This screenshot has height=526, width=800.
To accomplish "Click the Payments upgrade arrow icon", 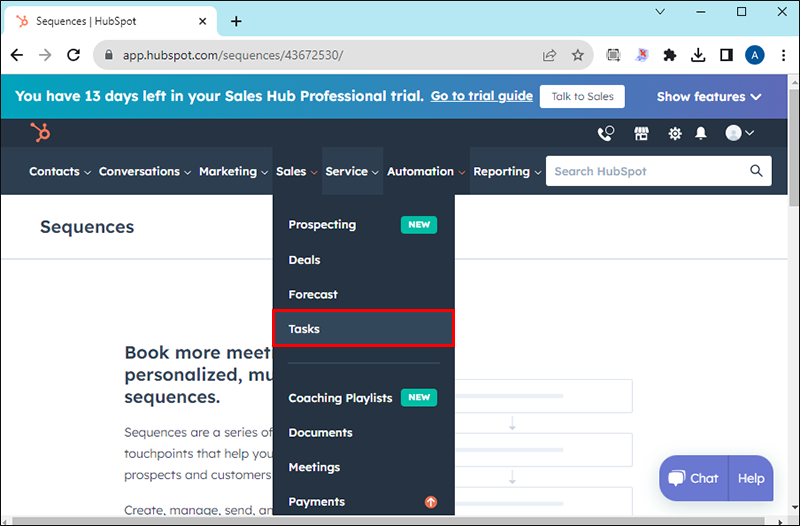I will tap(431, 502).
